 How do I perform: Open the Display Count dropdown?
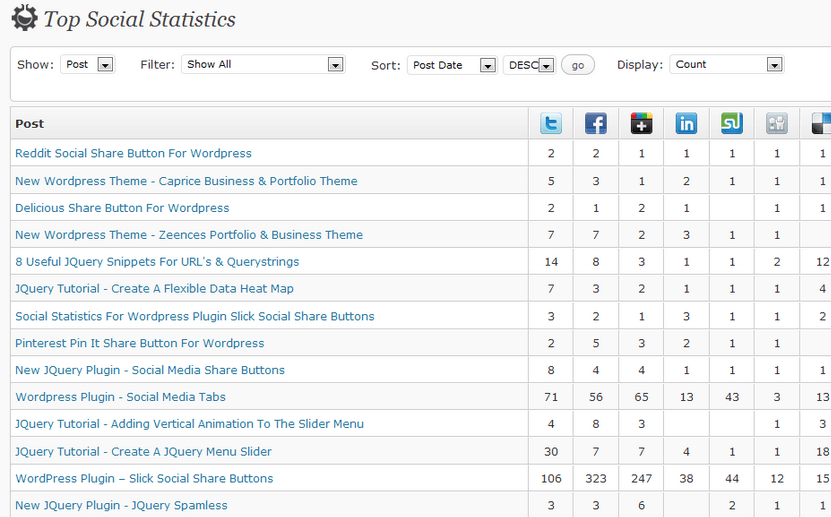(x=727, y=64)
